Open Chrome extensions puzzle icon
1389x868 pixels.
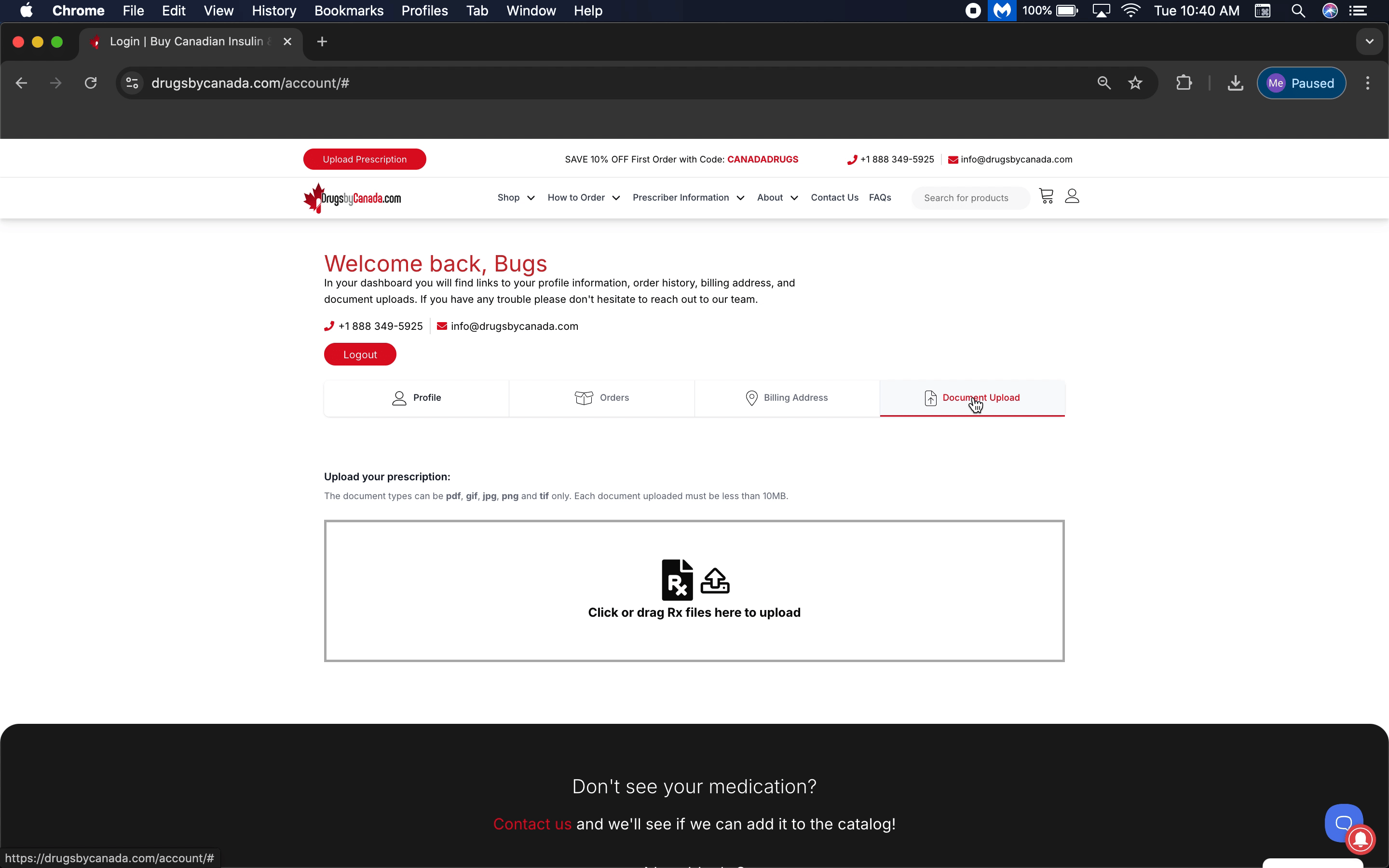1184,83
